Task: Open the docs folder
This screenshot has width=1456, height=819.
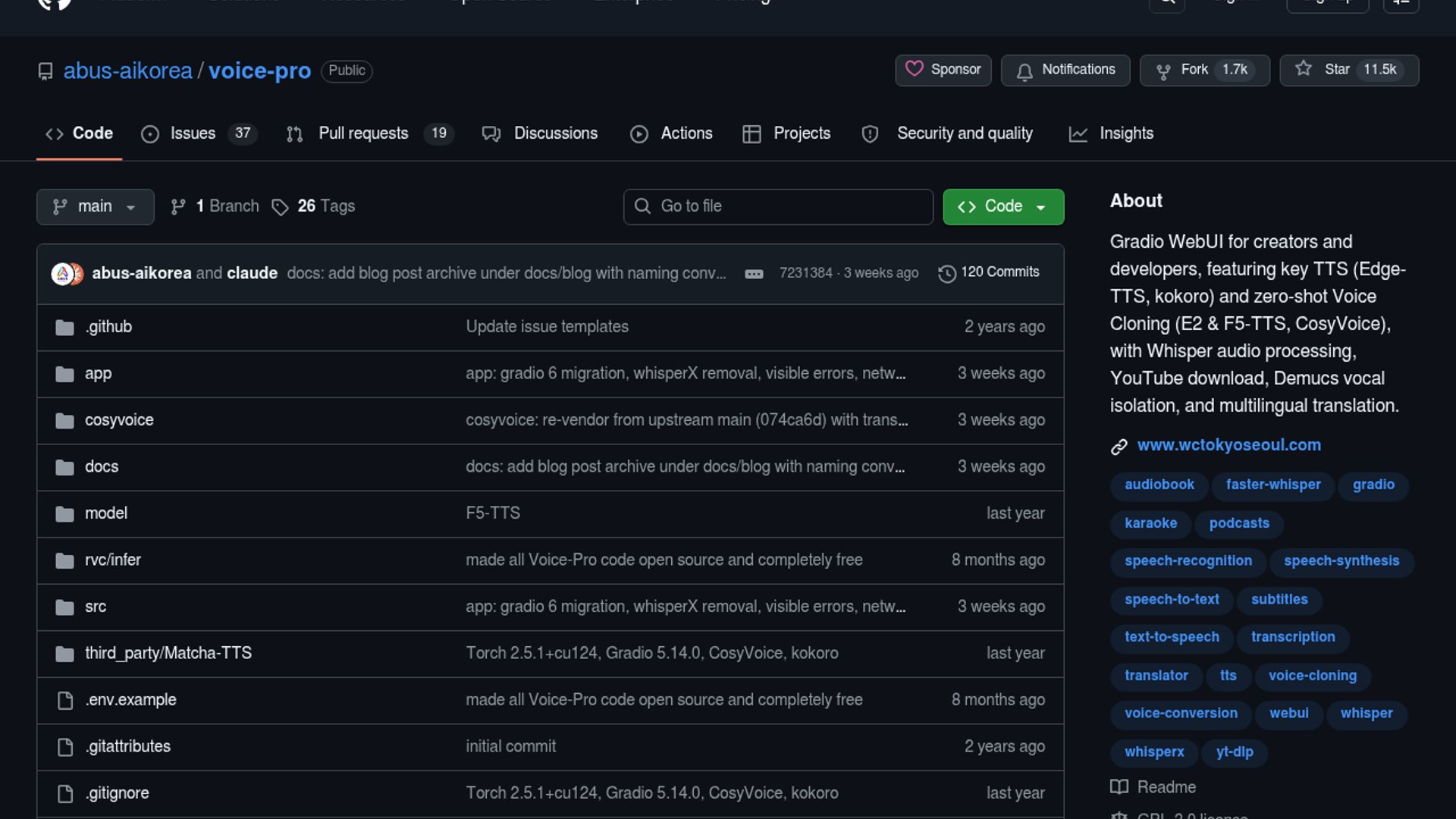Action: [x=102, y=467]
